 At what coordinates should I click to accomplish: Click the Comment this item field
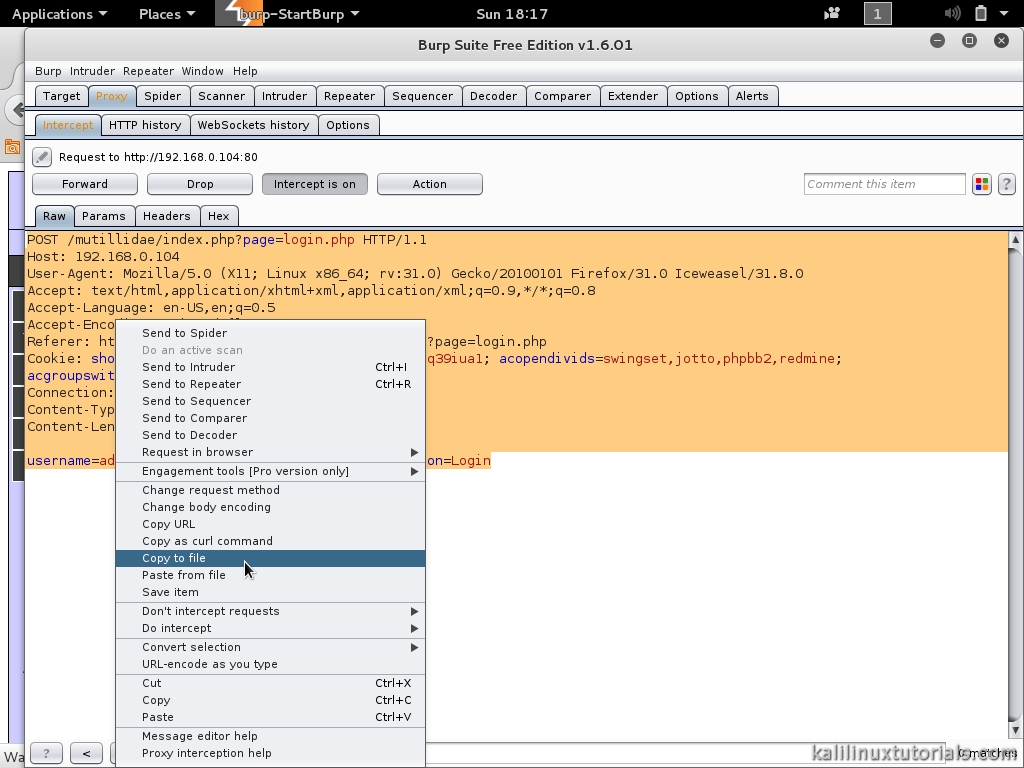883,184
